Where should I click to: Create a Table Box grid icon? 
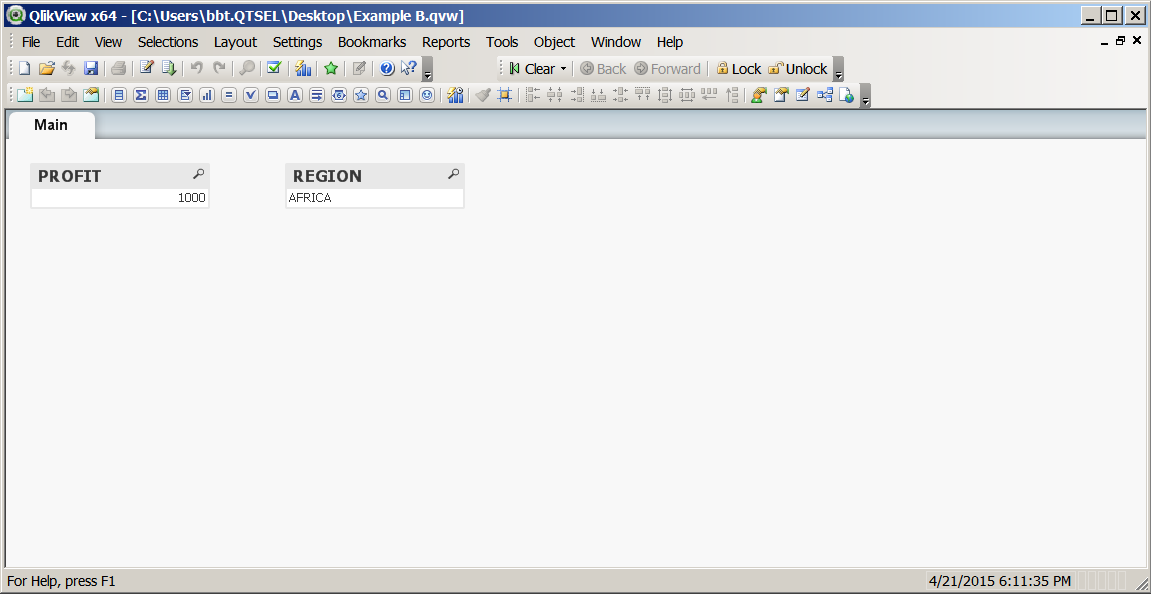pos(163,95)
